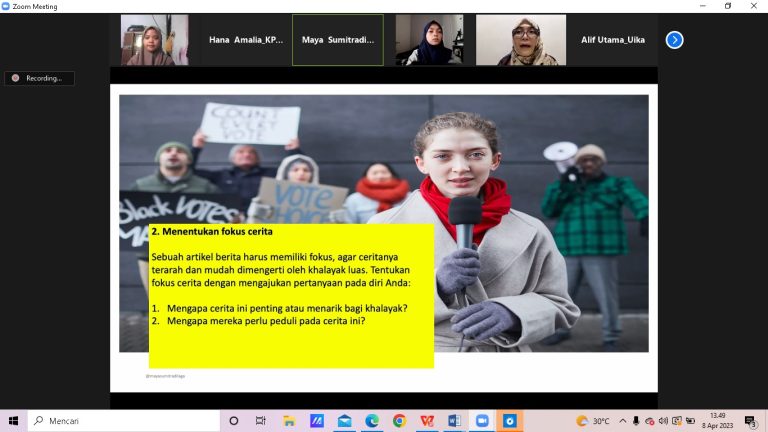Open Cortana circle icon on taskbar

(x=234, y=421)
